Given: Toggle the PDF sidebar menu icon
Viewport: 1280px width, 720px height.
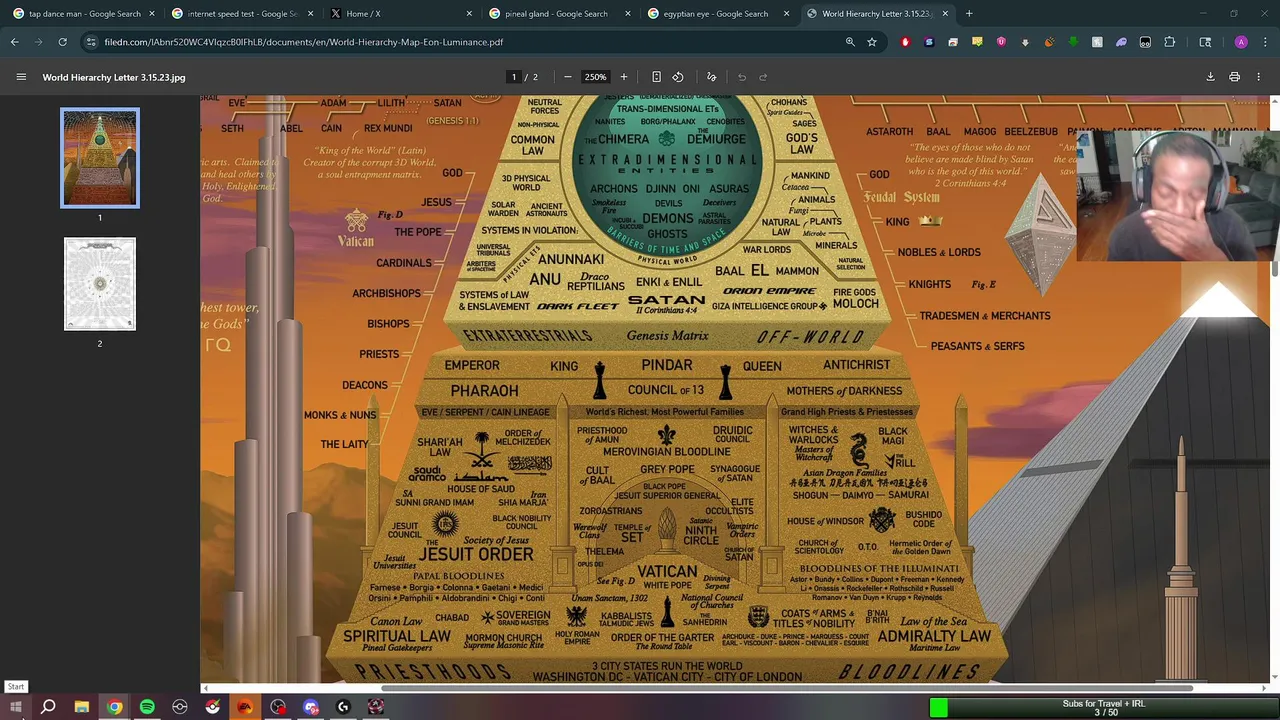Looking at the screenshot, I should (x=21, y=77).
